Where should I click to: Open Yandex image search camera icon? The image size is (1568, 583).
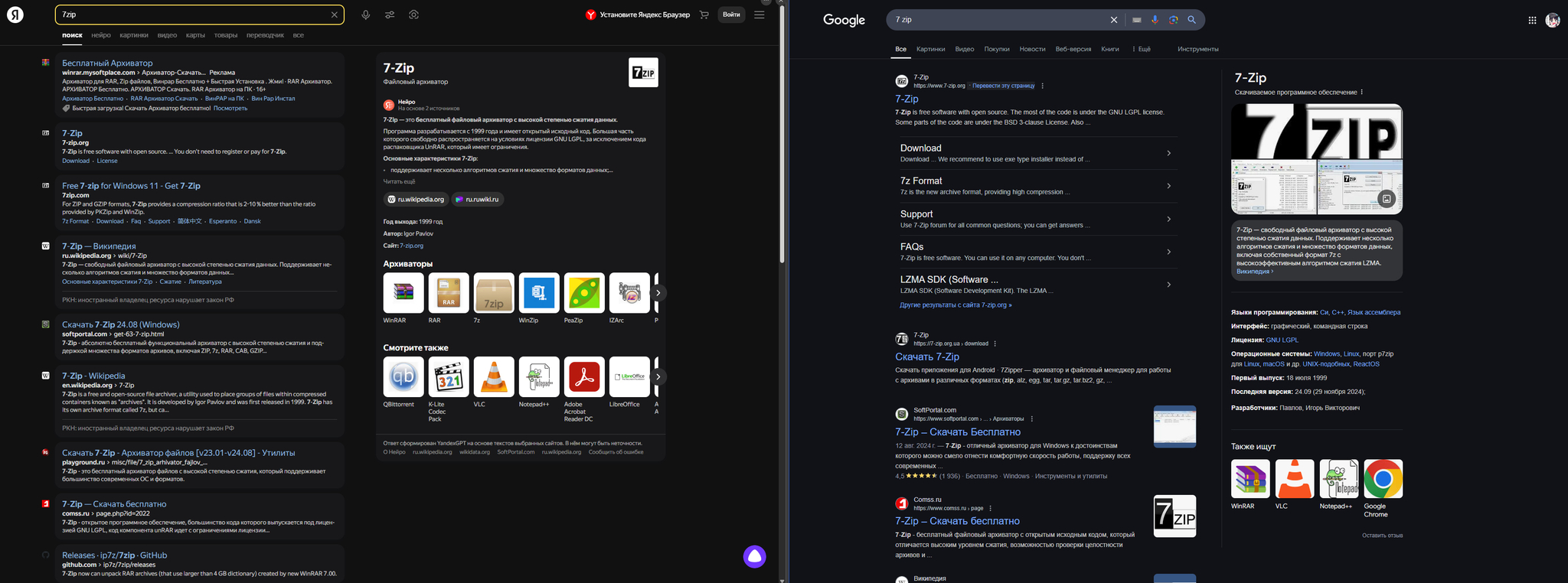coord(413,15)
